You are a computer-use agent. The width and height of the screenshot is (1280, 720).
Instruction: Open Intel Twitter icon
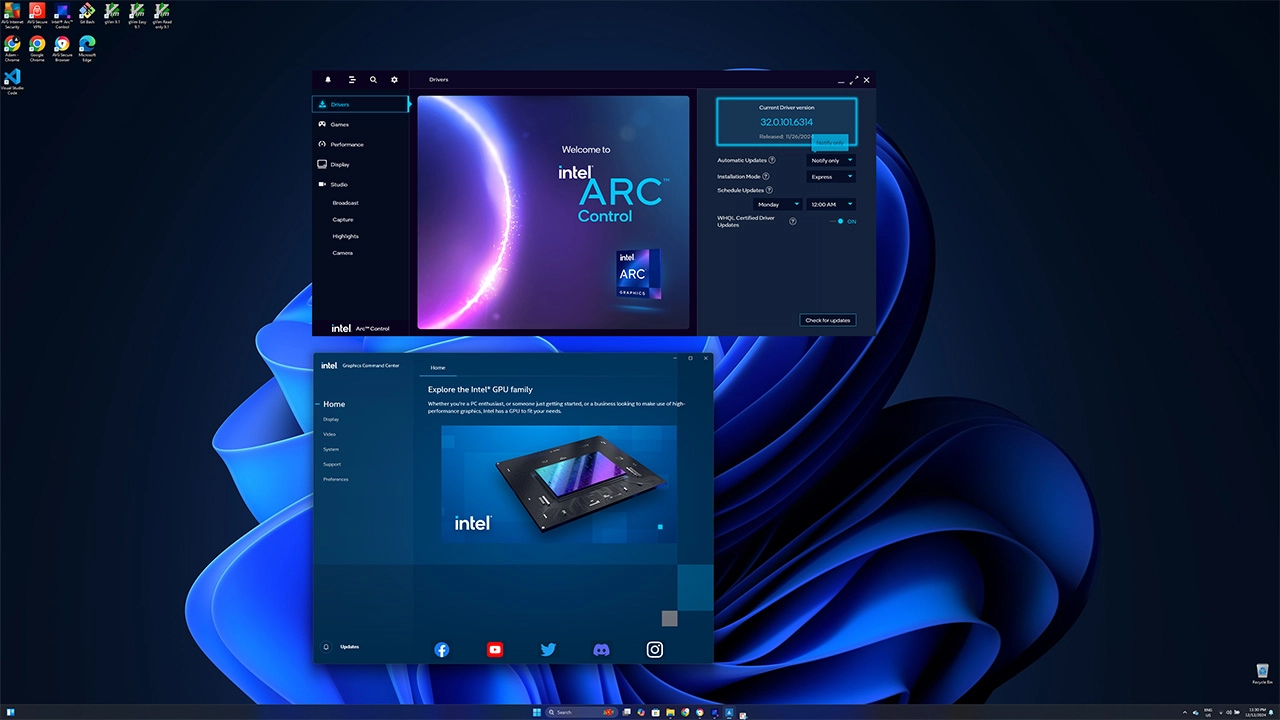point(548,650)
